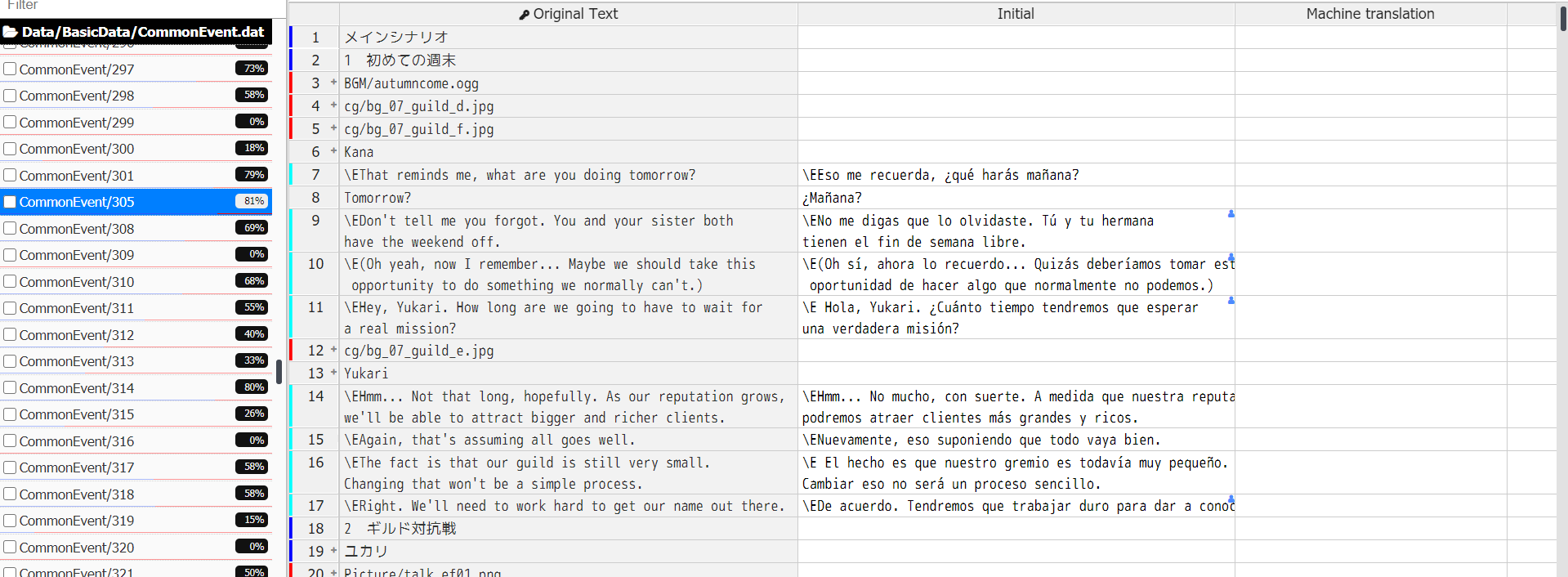Tick the checkbox for CommonEvent/310
This screenshot has width=1568, height=577.
point(11,281)
